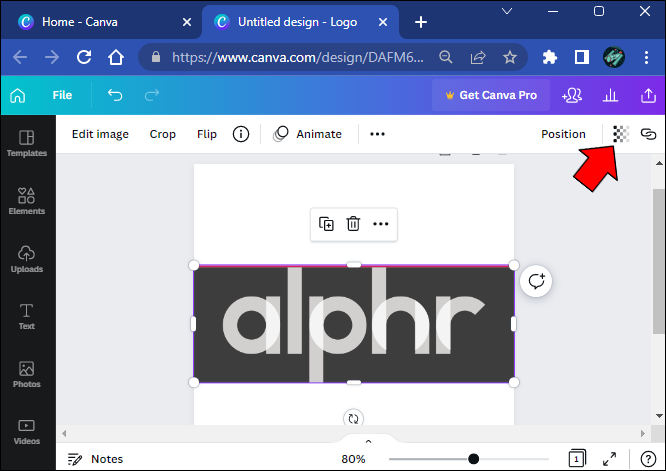
Task: Click the browser home icon
Action: pos(116,57)
